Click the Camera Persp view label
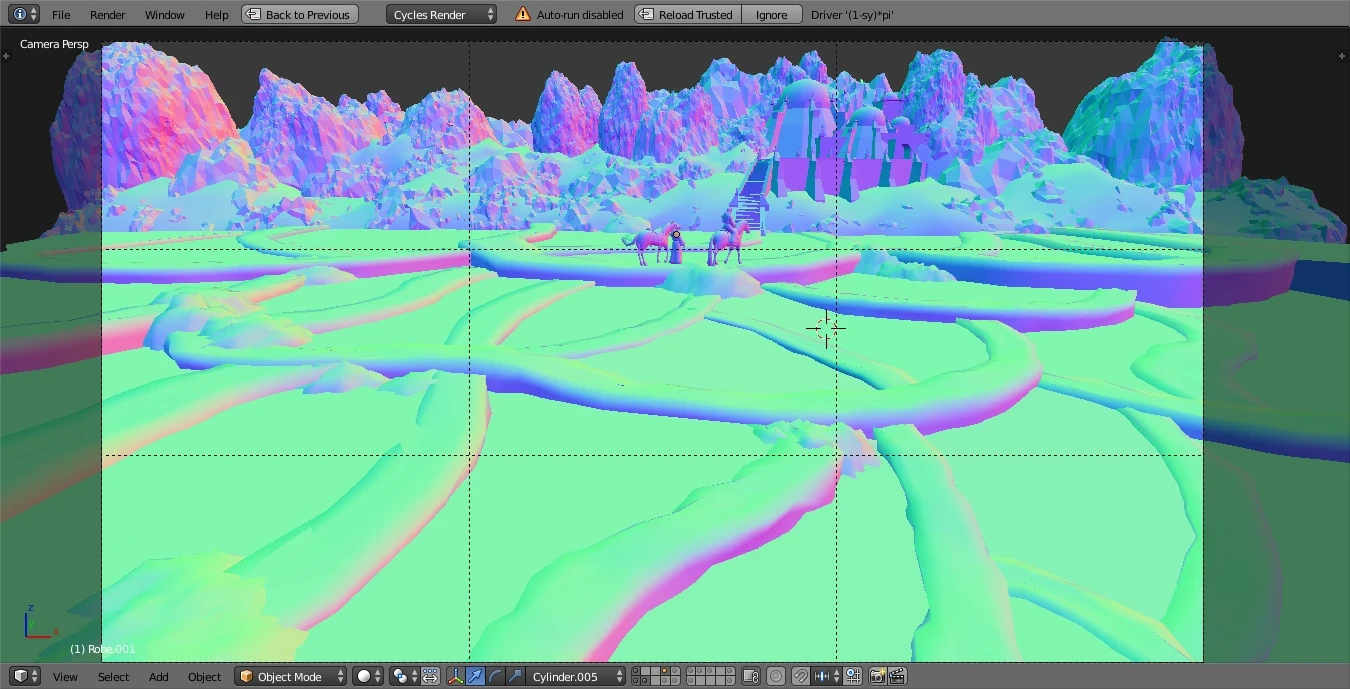This screenshot has height=689, width=1350. [54, 44]
